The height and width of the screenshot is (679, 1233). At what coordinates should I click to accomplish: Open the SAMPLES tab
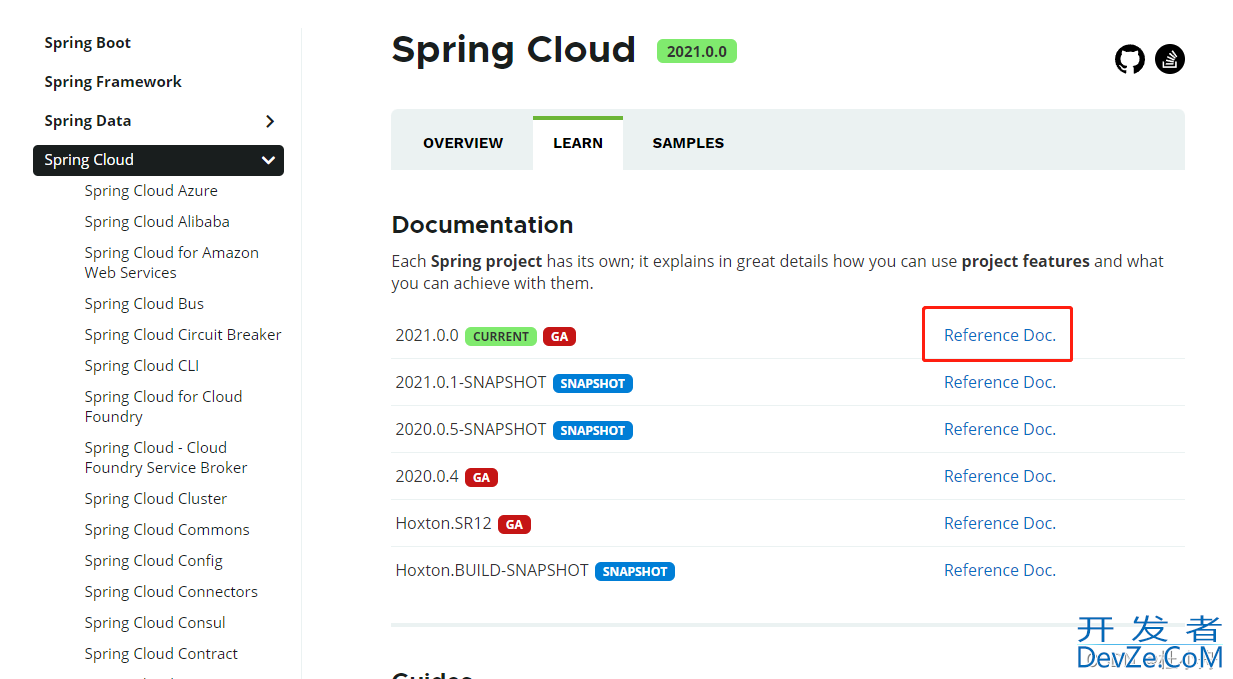[x=688, y=143]
